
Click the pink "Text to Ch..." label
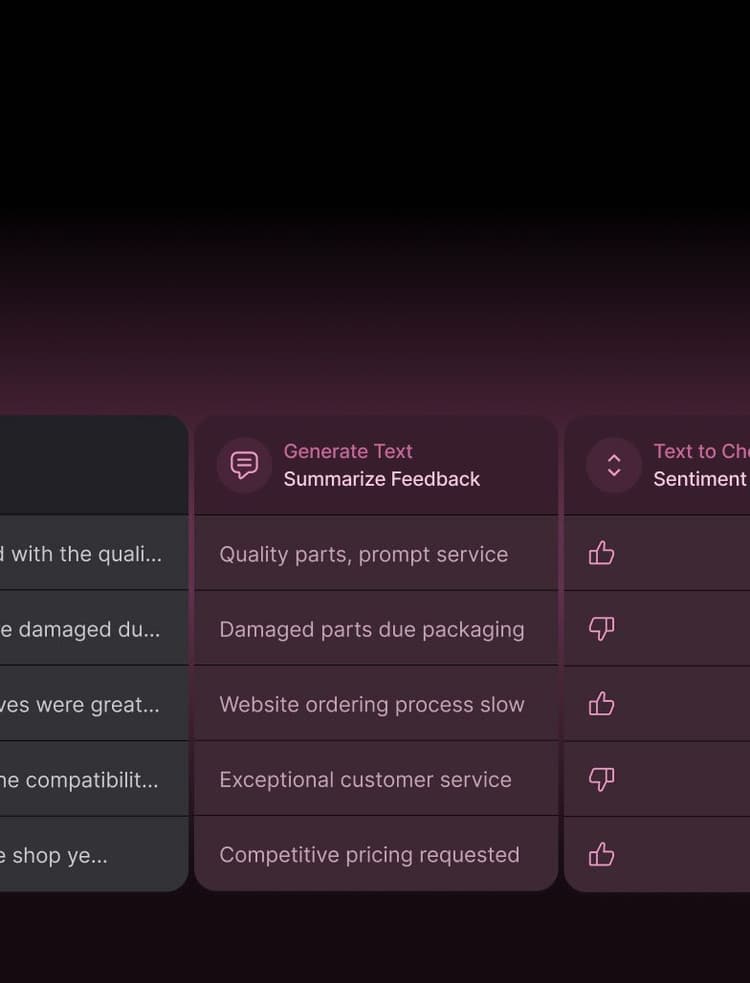coord(700,451)
